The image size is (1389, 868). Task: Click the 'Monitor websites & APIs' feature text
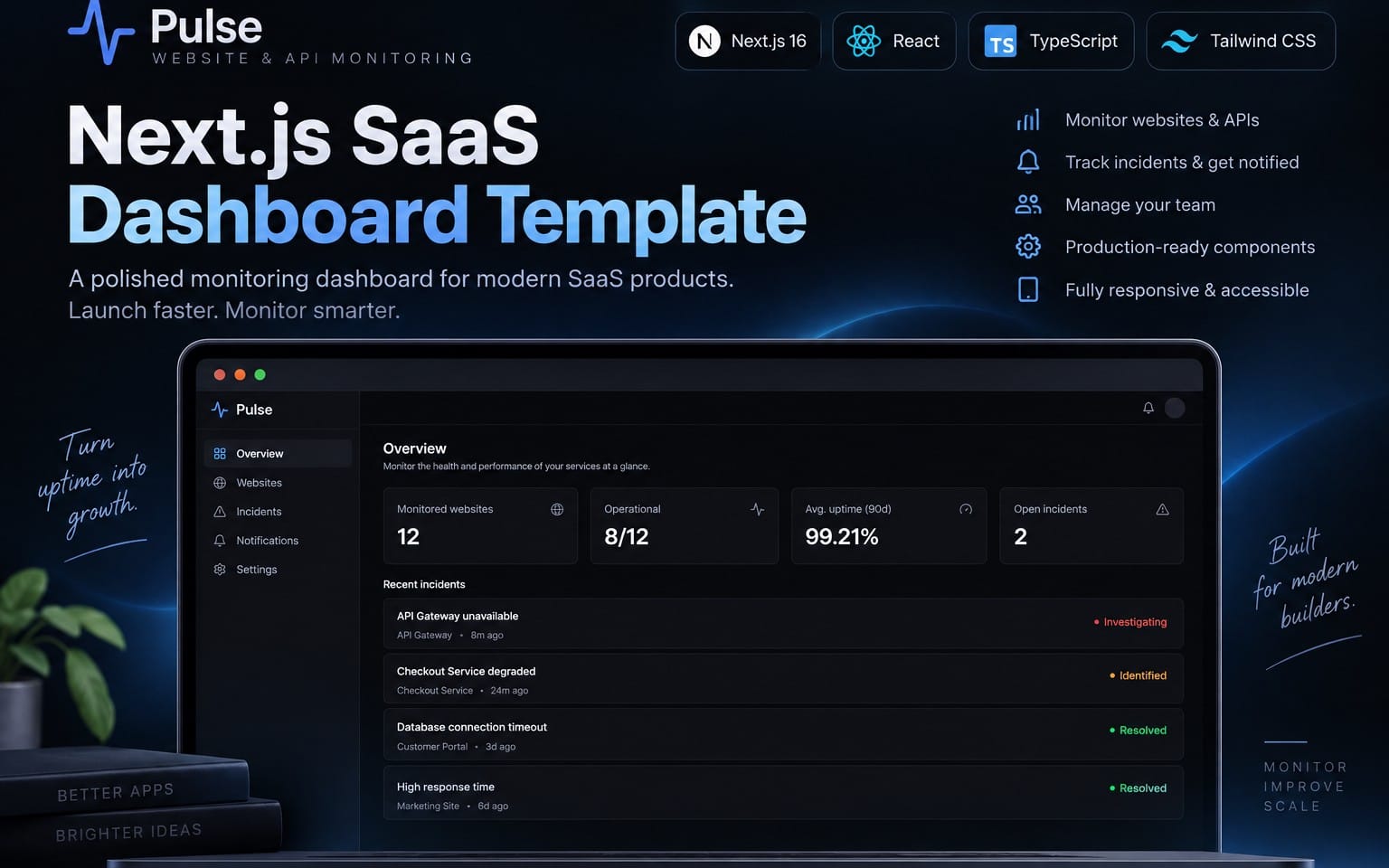(1162, 120)
